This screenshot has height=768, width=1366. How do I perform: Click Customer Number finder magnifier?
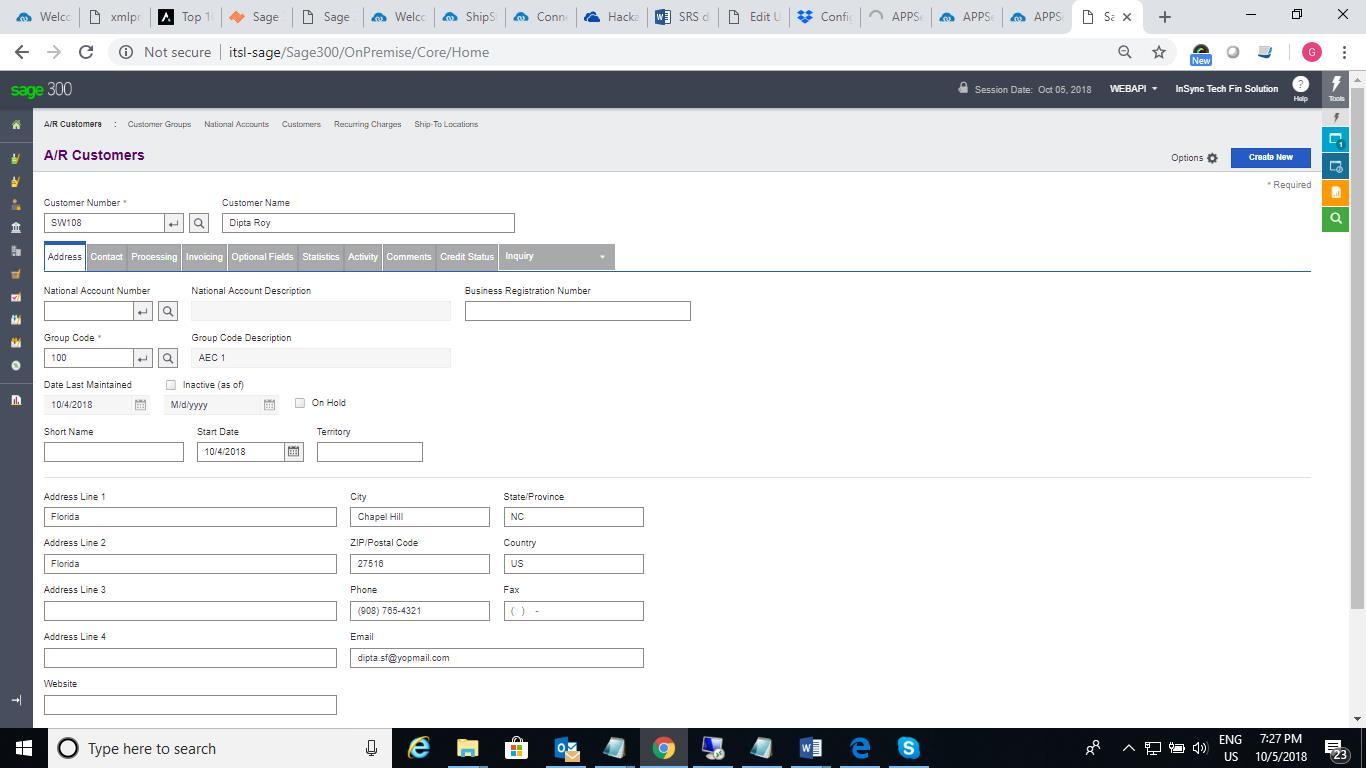click(x=199, y=223)
